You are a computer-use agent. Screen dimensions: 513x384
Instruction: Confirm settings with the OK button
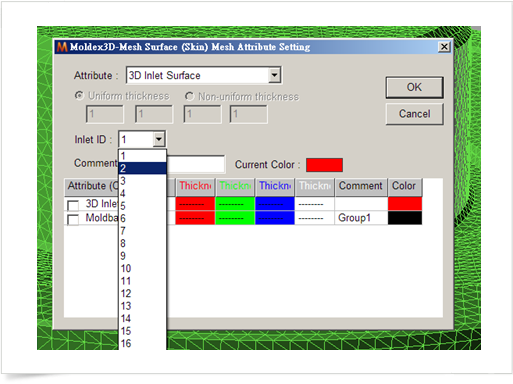click(414, 87)
